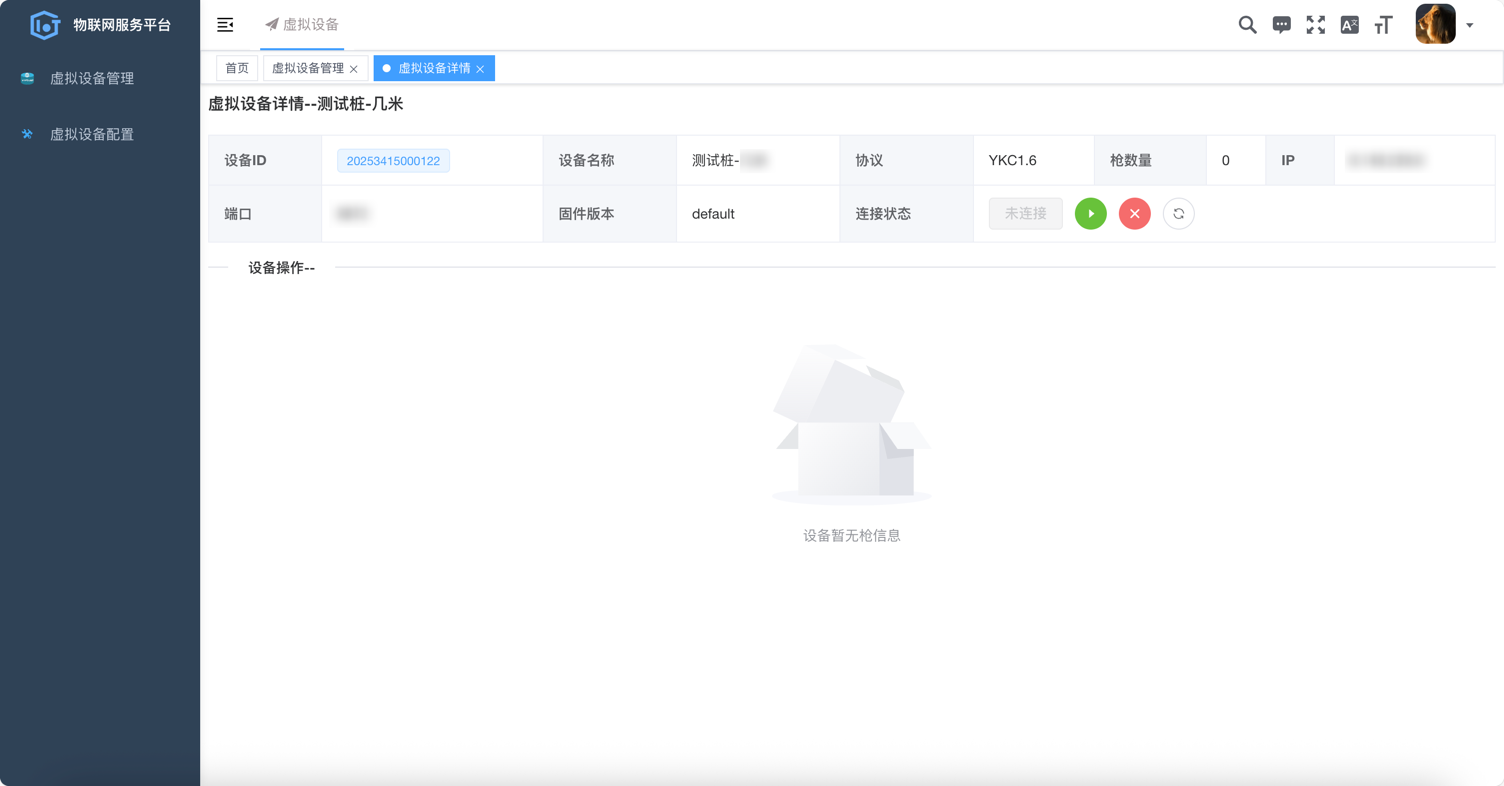Close the 虚拟设备详情 tab
The image size is (1504, 786).
point(481,69)
